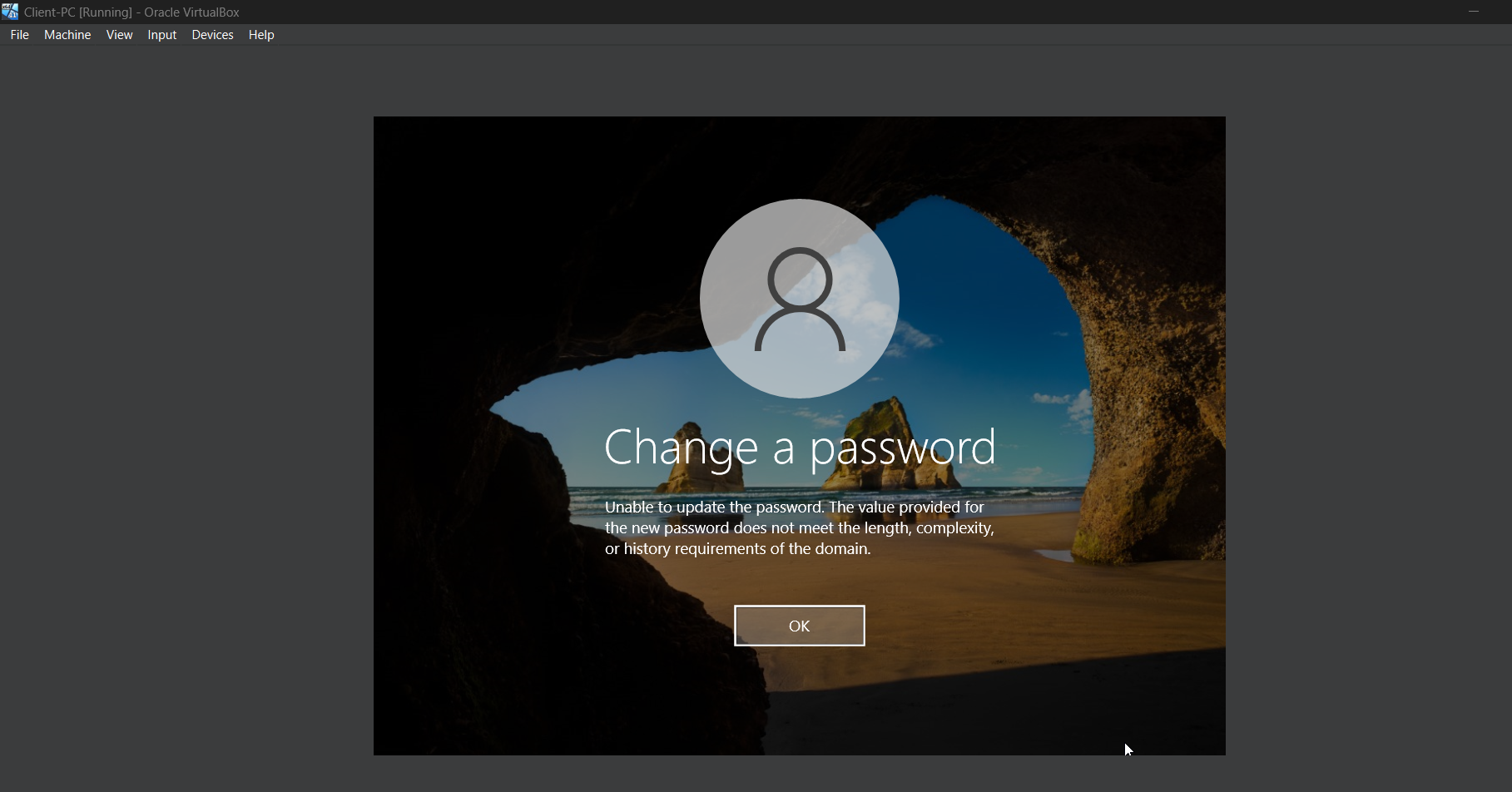Click the VirtualBox icon in title bar
The width and height of the screenshot is (1512, 792).
[x=10, y=12]
